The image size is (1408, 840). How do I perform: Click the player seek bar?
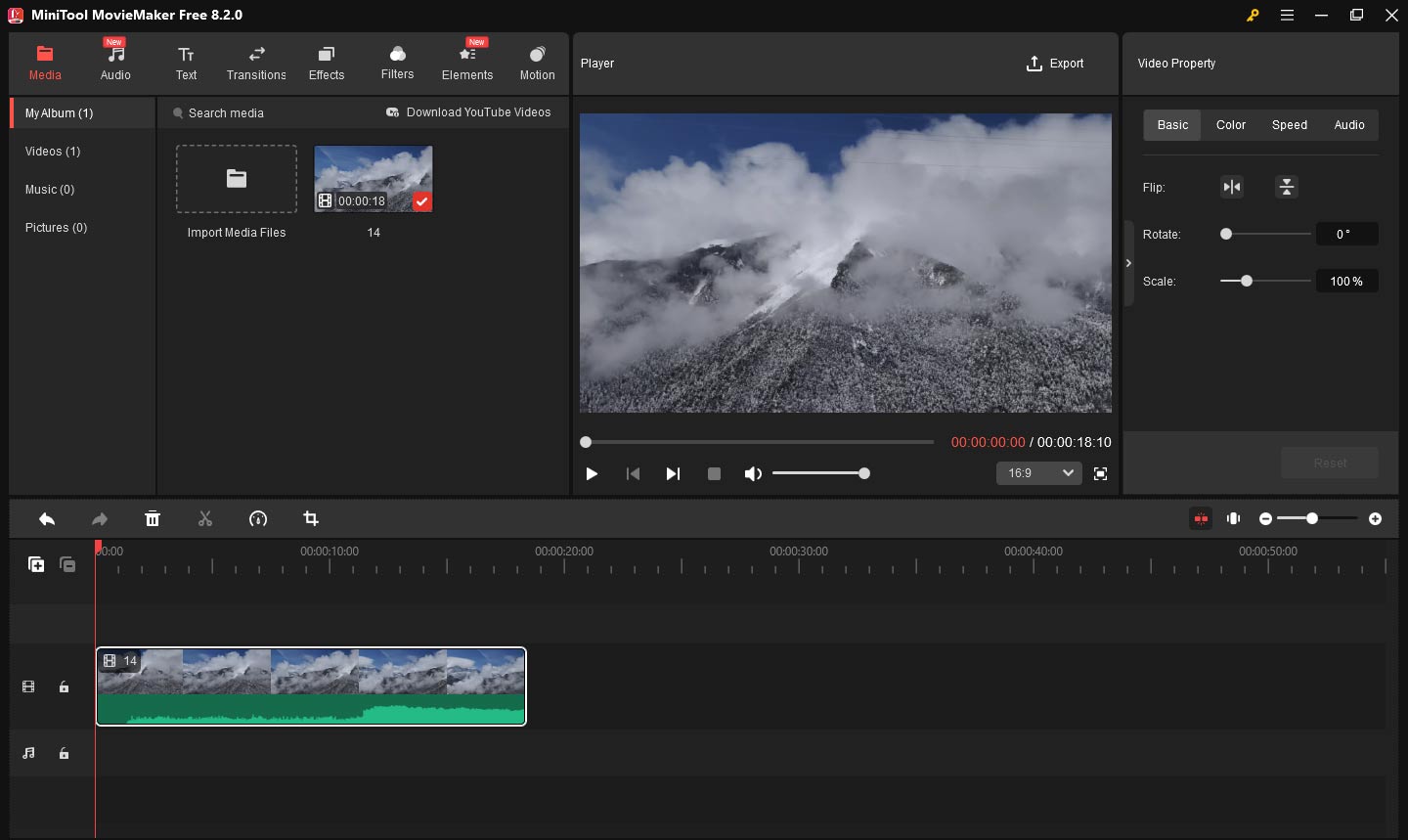click(x=758, y=442)
